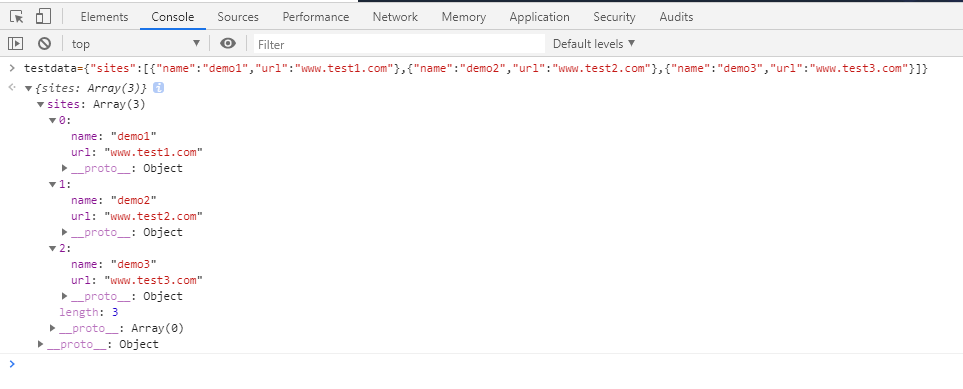Open the Sources tab

[238, 17]
